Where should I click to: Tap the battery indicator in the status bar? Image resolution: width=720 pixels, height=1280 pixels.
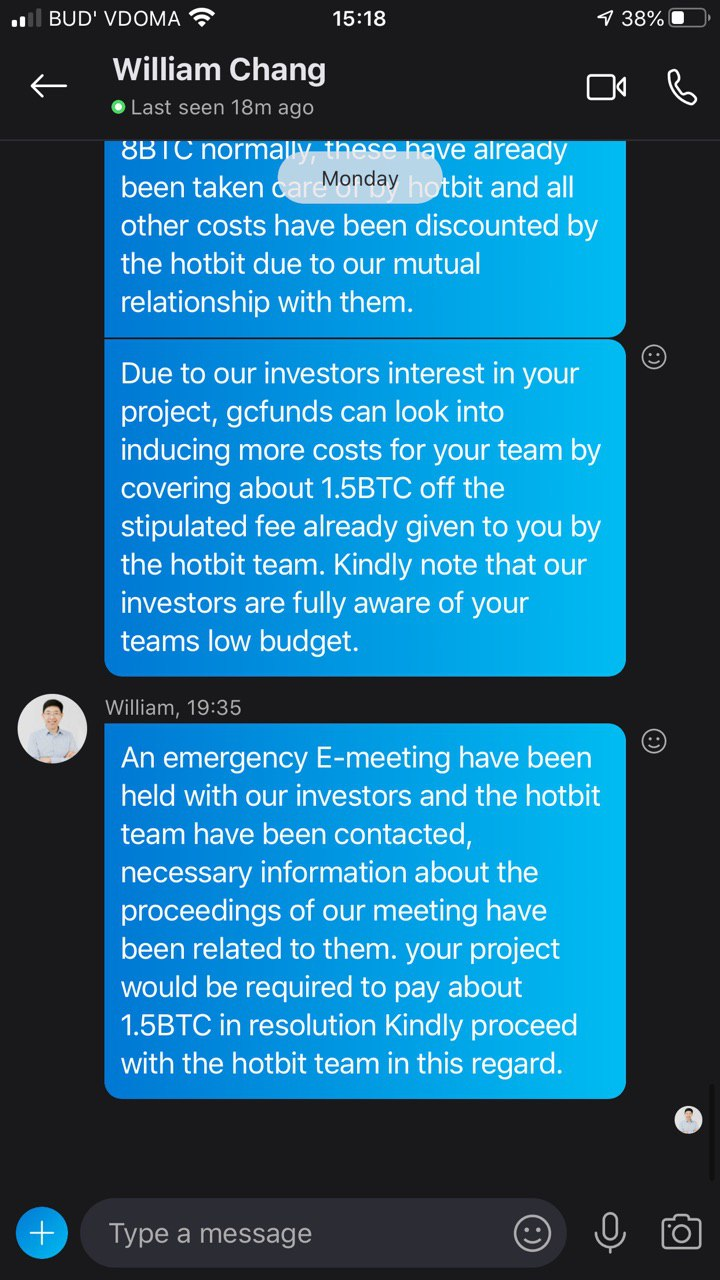click(x=688, y=18)
